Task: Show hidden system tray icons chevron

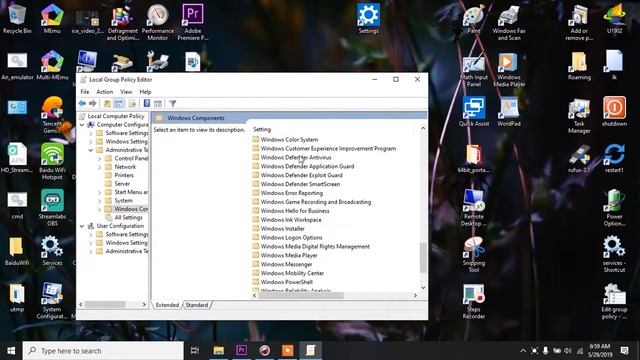Action: tap(523, 351)
